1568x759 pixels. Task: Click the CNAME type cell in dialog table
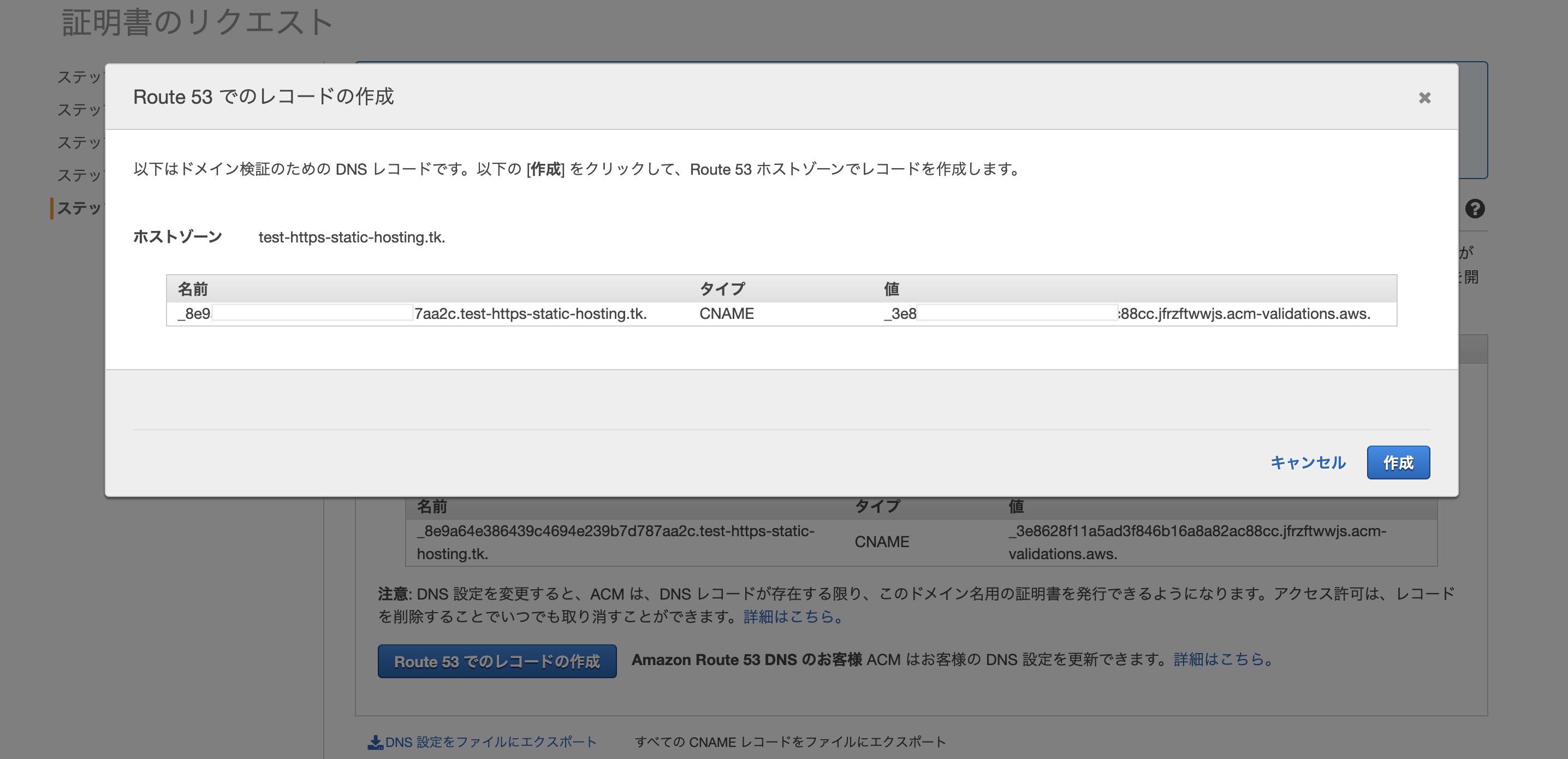coord(726,313)
